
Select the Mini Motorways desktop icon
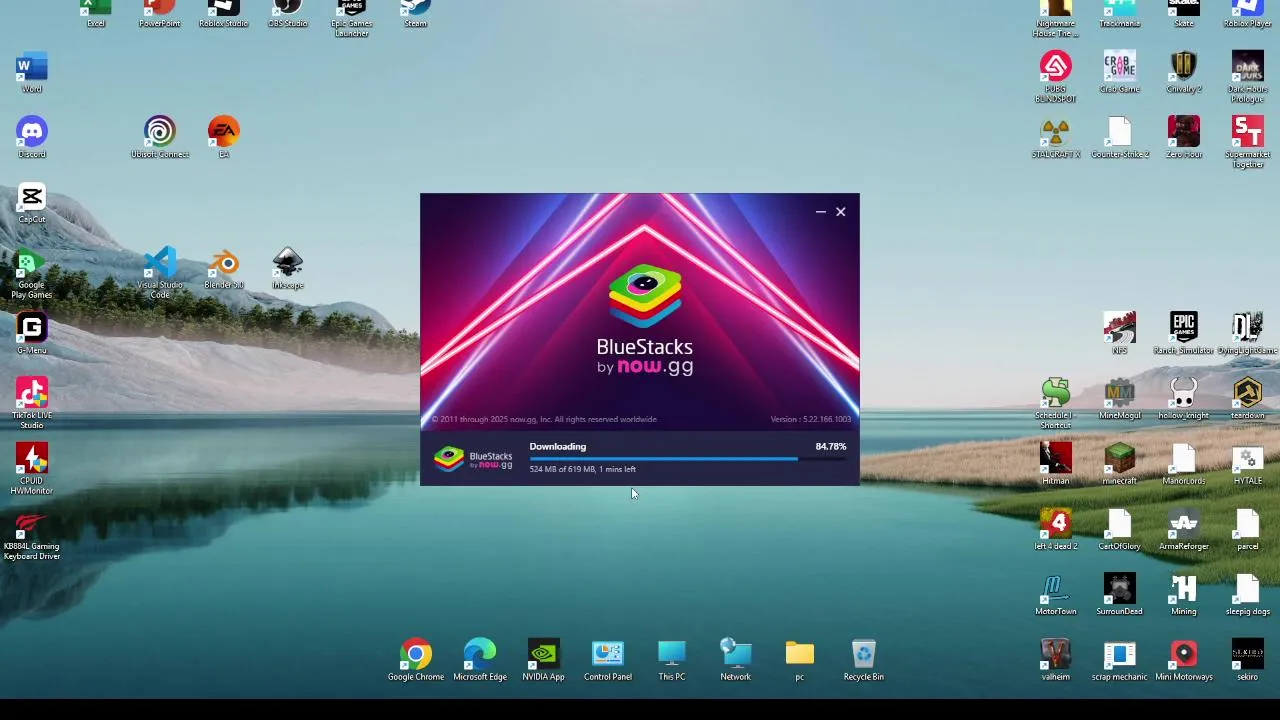pyautogui.click(x=1184, y=661)
